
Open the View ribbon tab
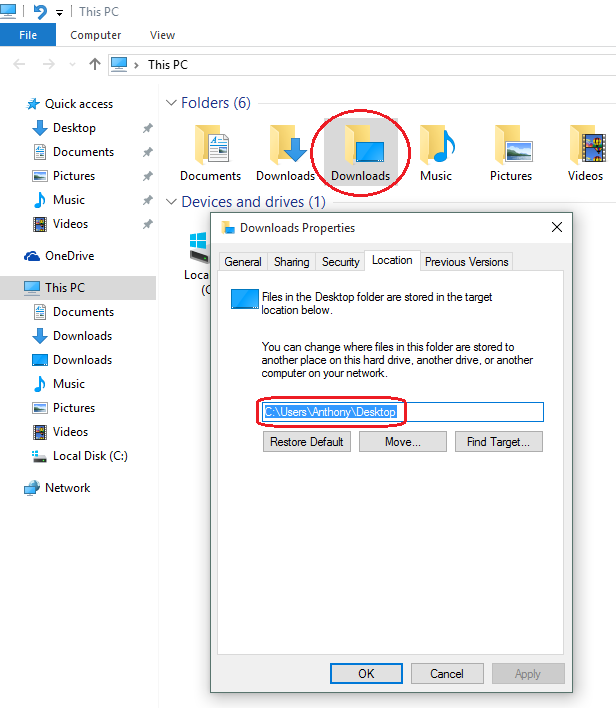pos(163,35)
